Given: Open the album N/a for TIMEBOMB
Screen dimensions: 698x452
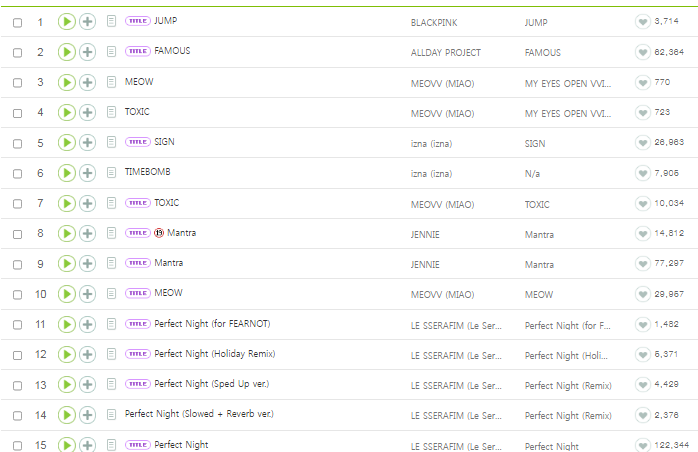Looking at the screenshot, I should [x=532, y=174].
